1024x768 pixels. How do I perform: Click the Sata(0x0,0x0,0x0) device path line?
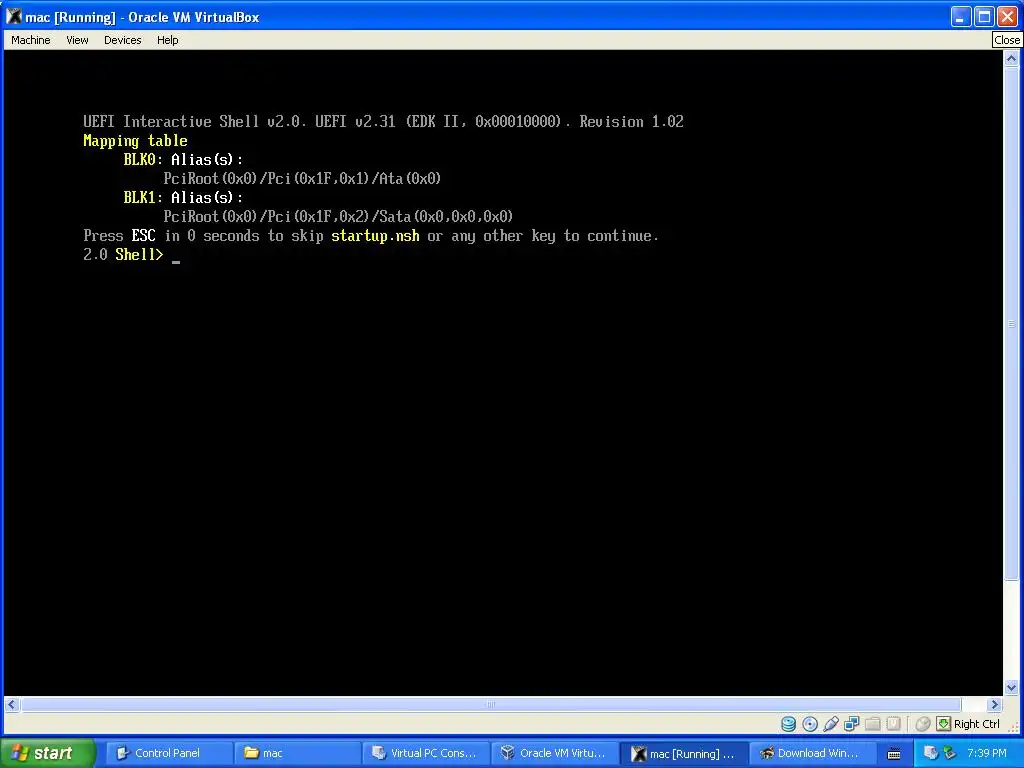338,217
